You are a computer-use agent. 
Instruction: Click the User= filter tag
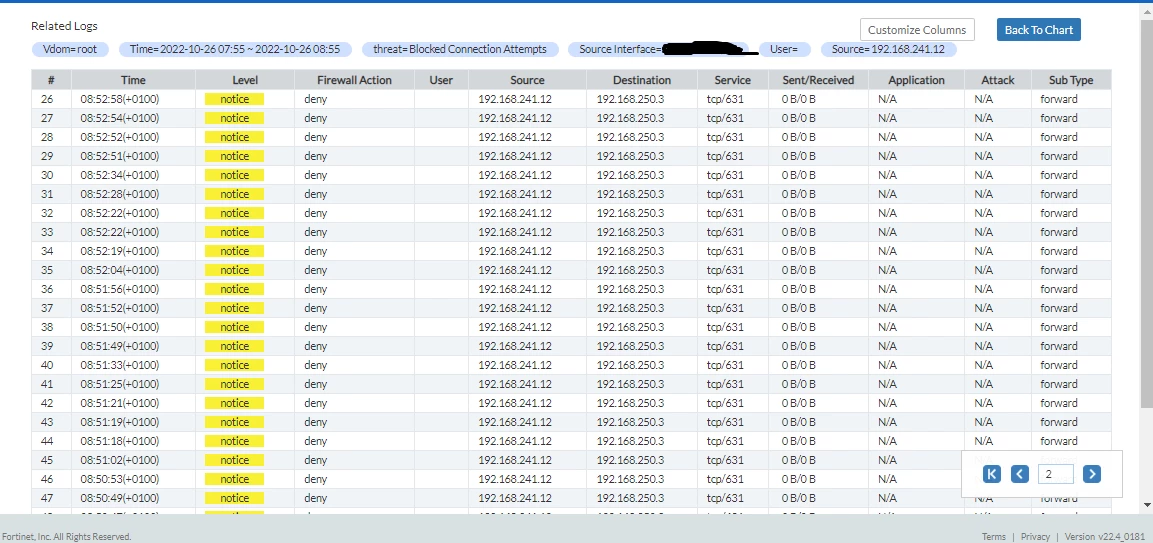pyautogui.click(x=784, y=49)
